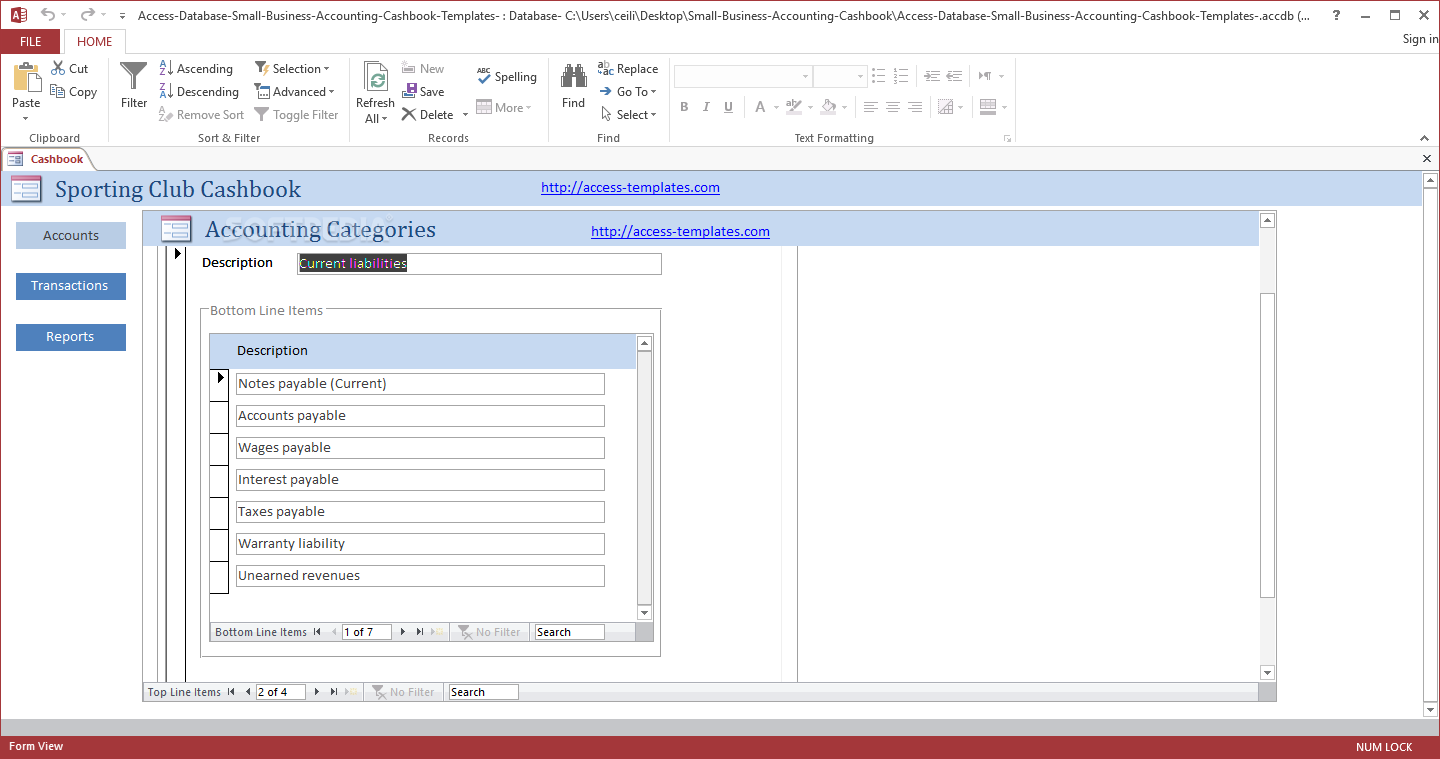Screen dimensions: 1440x759
Task: Toggle Bold formatting
Action: [684, 107]
